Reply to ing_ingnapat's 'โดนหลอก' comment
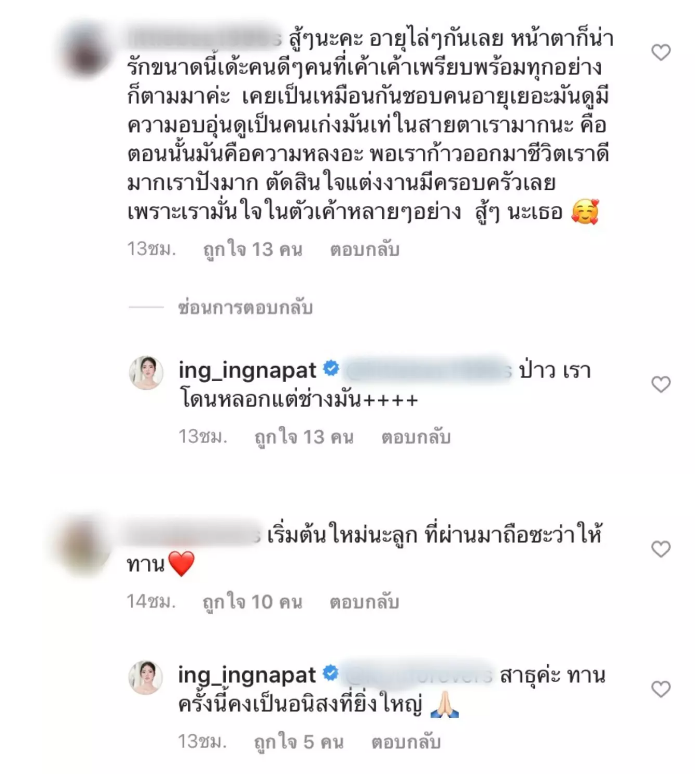 (416, 437)
